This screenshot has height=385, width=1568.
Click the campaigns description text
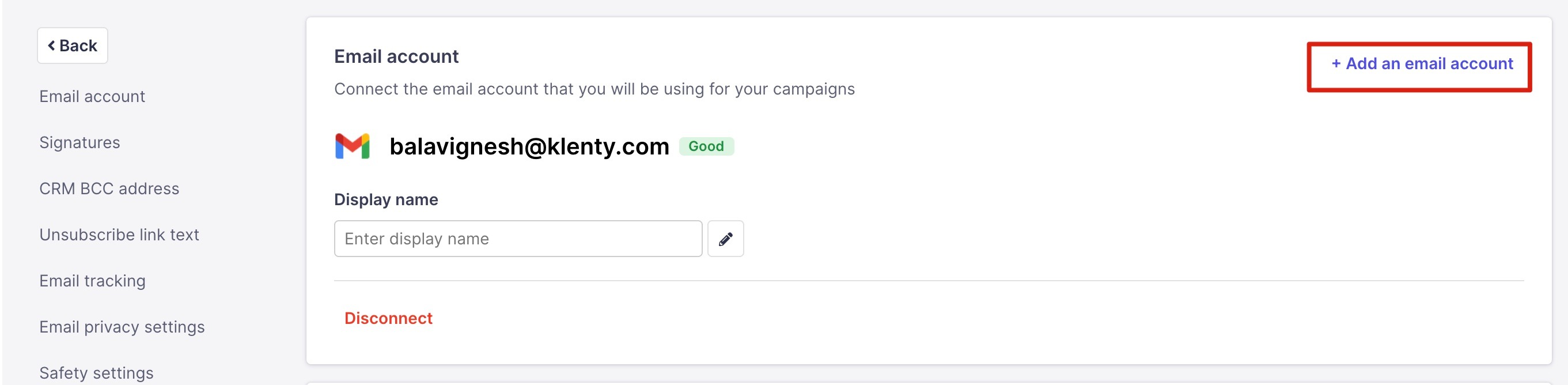tap(594, 89)
